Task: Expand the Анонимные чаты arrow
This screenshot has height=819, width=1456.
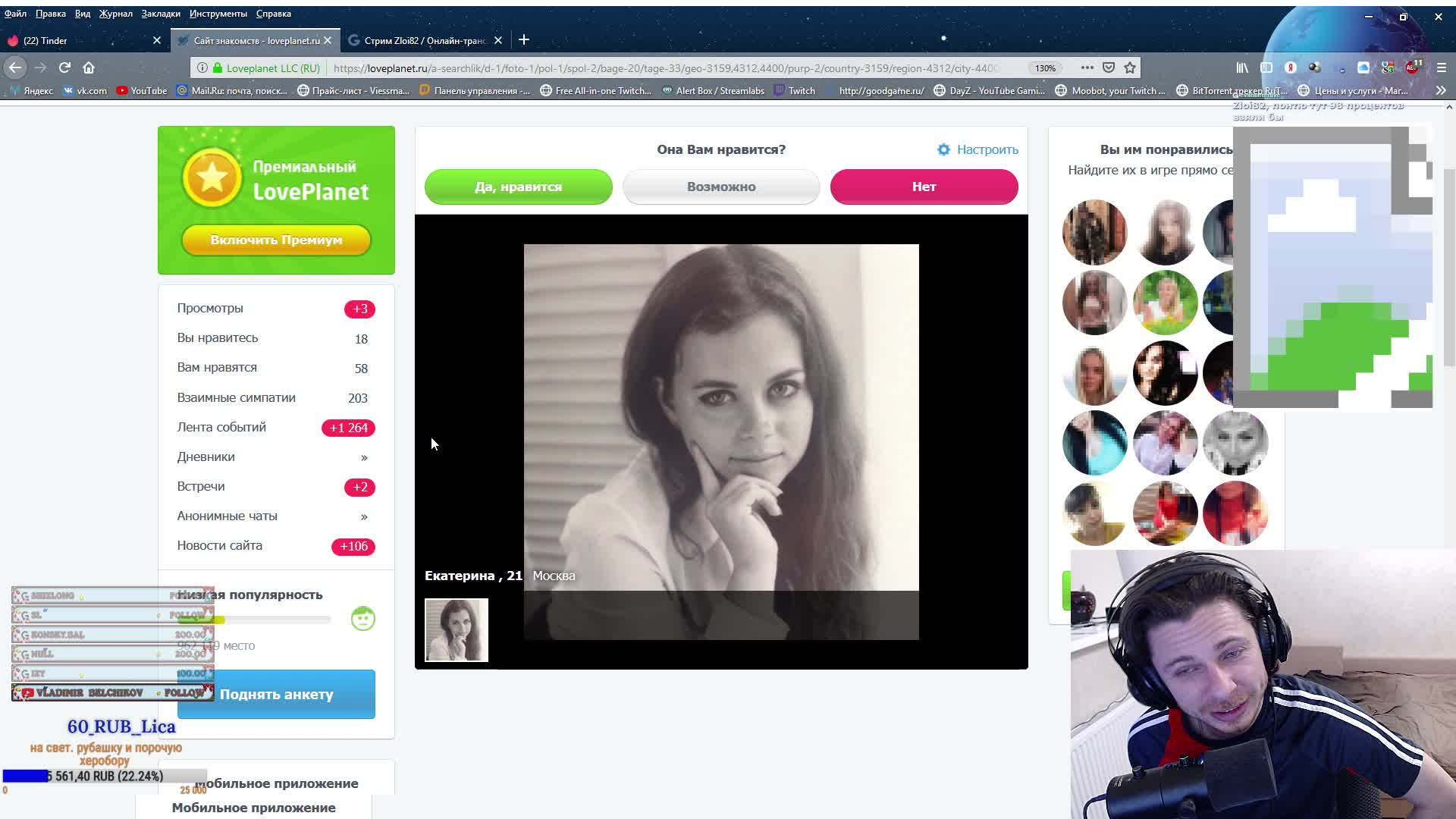Action: click(364, 516)
